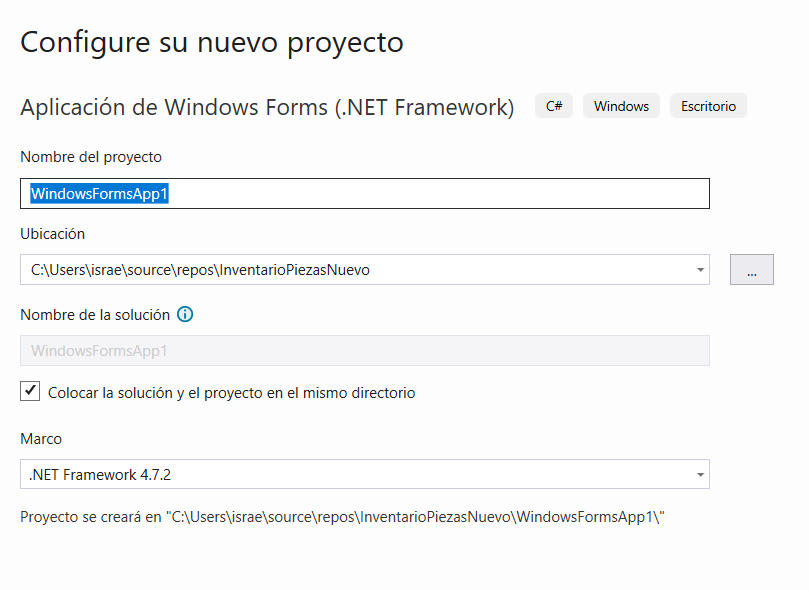The height and width of the screenshot is (590, 809).
Task: Click the 'Nombre del proyecto' label
Action: click(x=91, y=157)
